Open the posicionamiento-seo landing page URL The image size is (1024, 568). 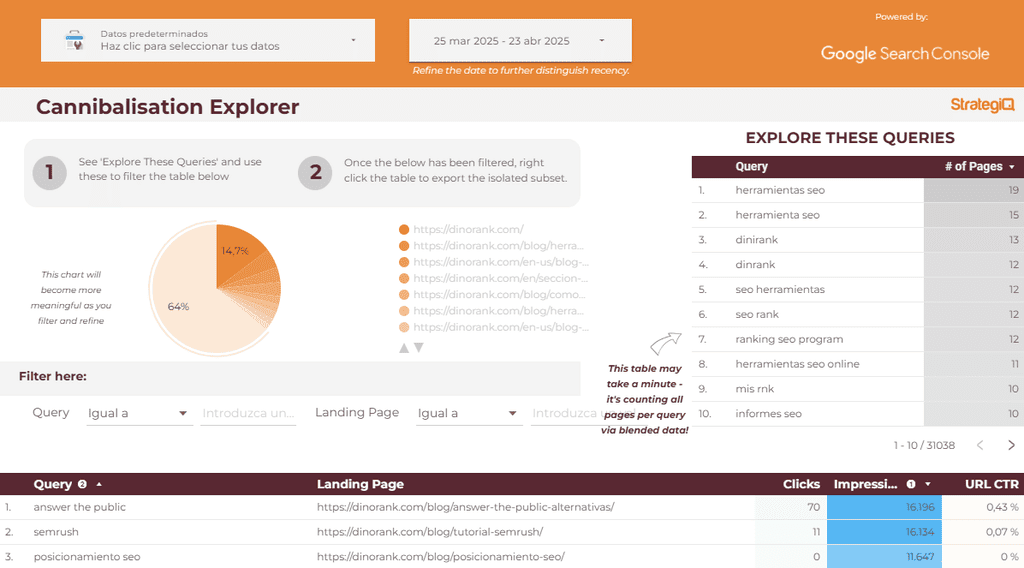click(441, 557)
